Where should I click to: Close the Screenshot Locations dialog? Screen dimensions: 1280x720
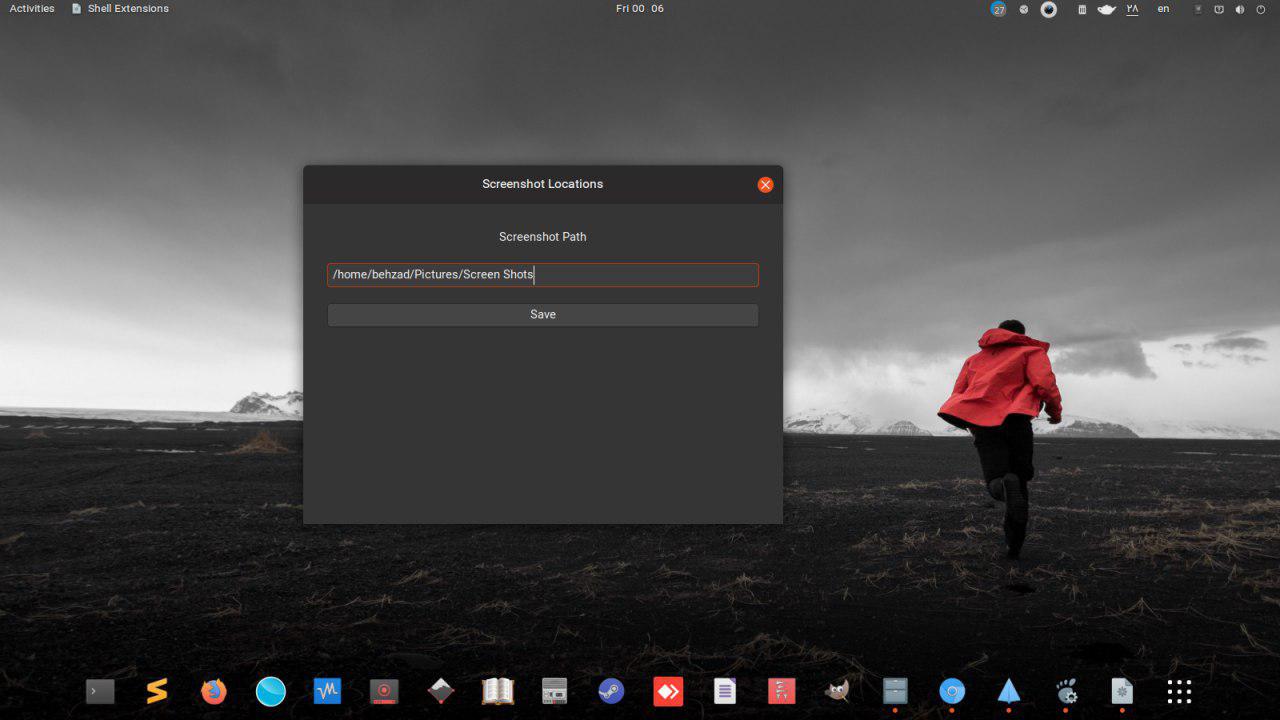[765, 185]
